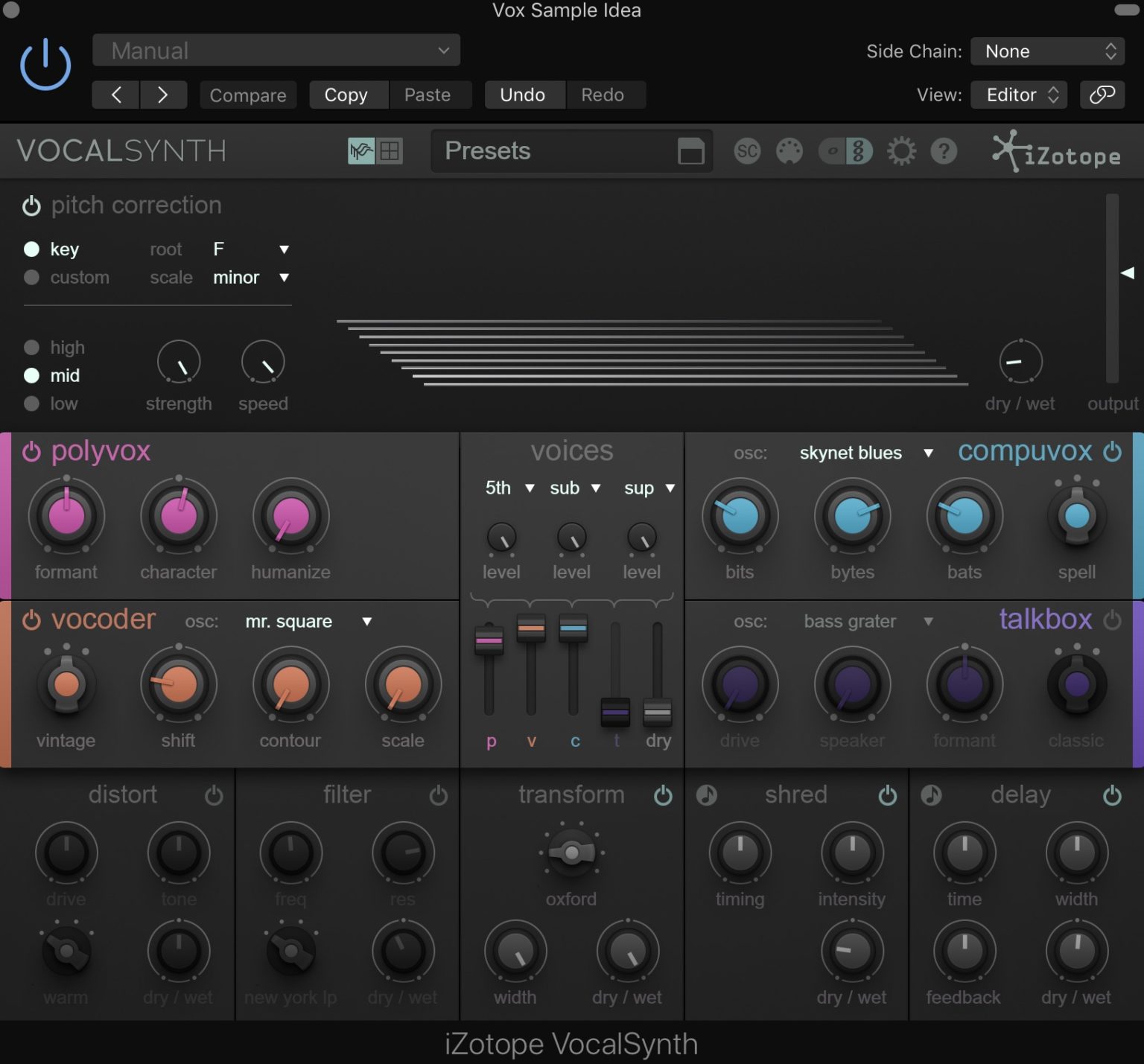This screenshot has width=1144, height=1064.
Task: Click the dry level fader
Action: [658, 713]
